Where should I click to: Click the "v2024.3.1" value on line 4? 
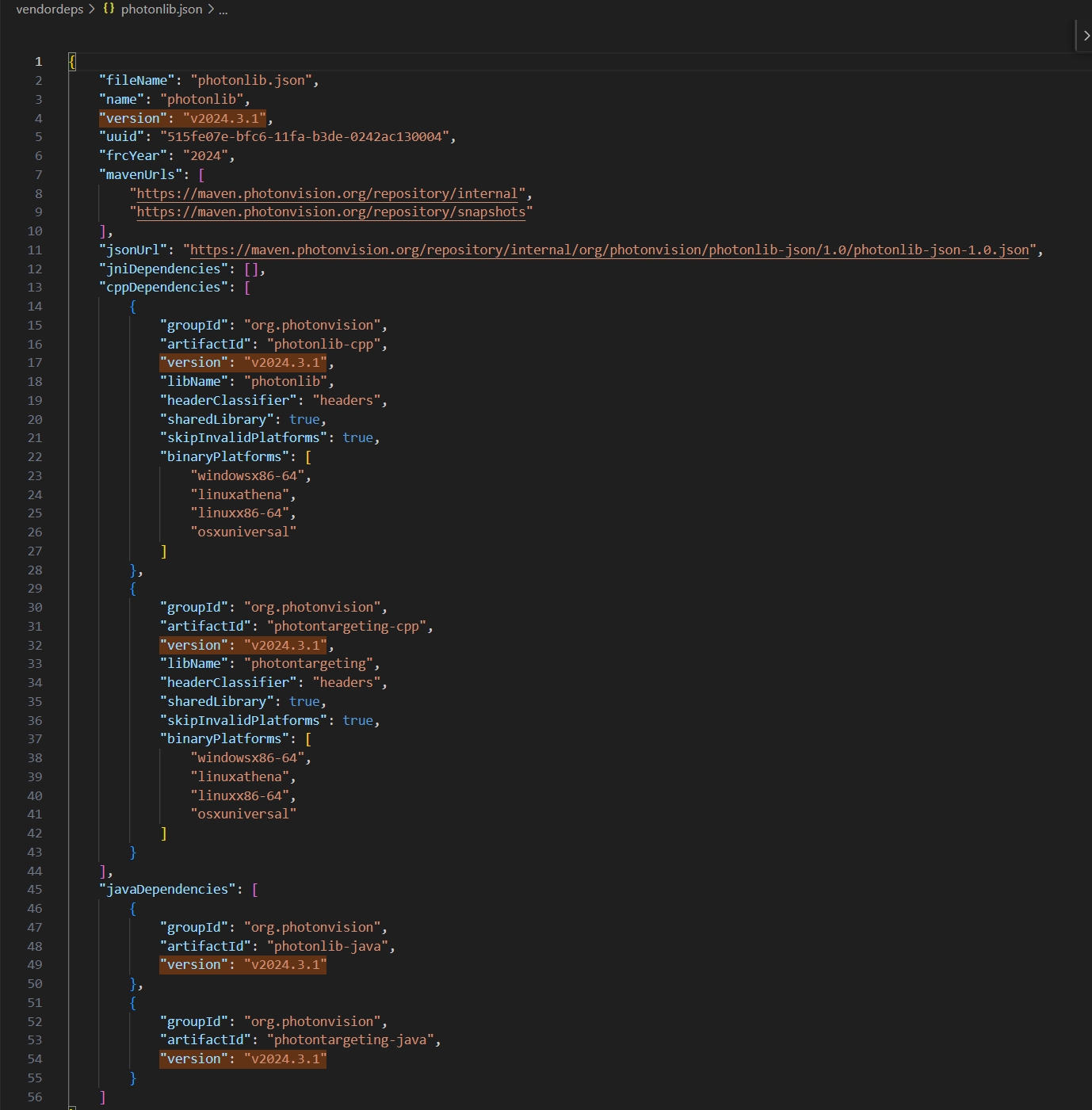click(x=224, y=119)
